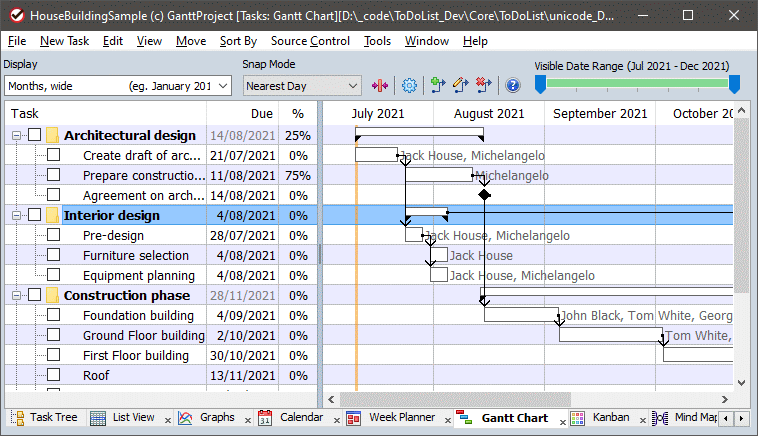This screenshot has width=758, height=436.
Task: Click the add dependency icon
Action: click(437, 86)
